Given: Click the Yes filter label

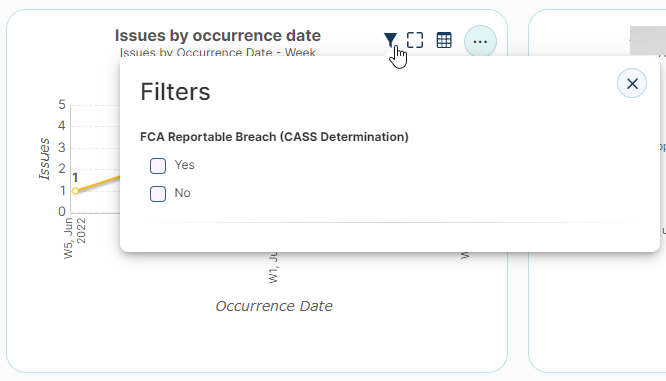Looking at the screenshot, I should click(x=184, y=165).
